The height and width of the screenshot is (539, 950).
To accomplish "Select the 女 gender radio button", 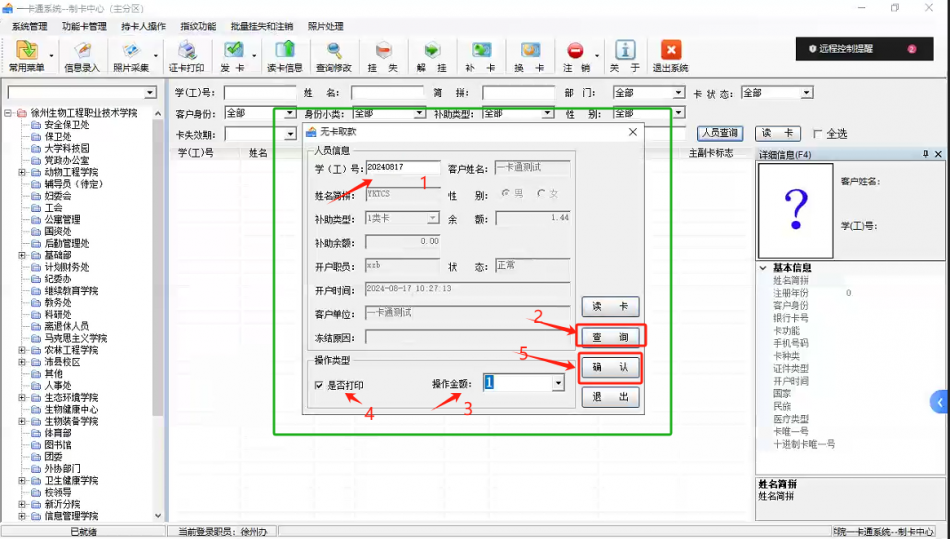I will pyautogui.click(x=541, y=193).
